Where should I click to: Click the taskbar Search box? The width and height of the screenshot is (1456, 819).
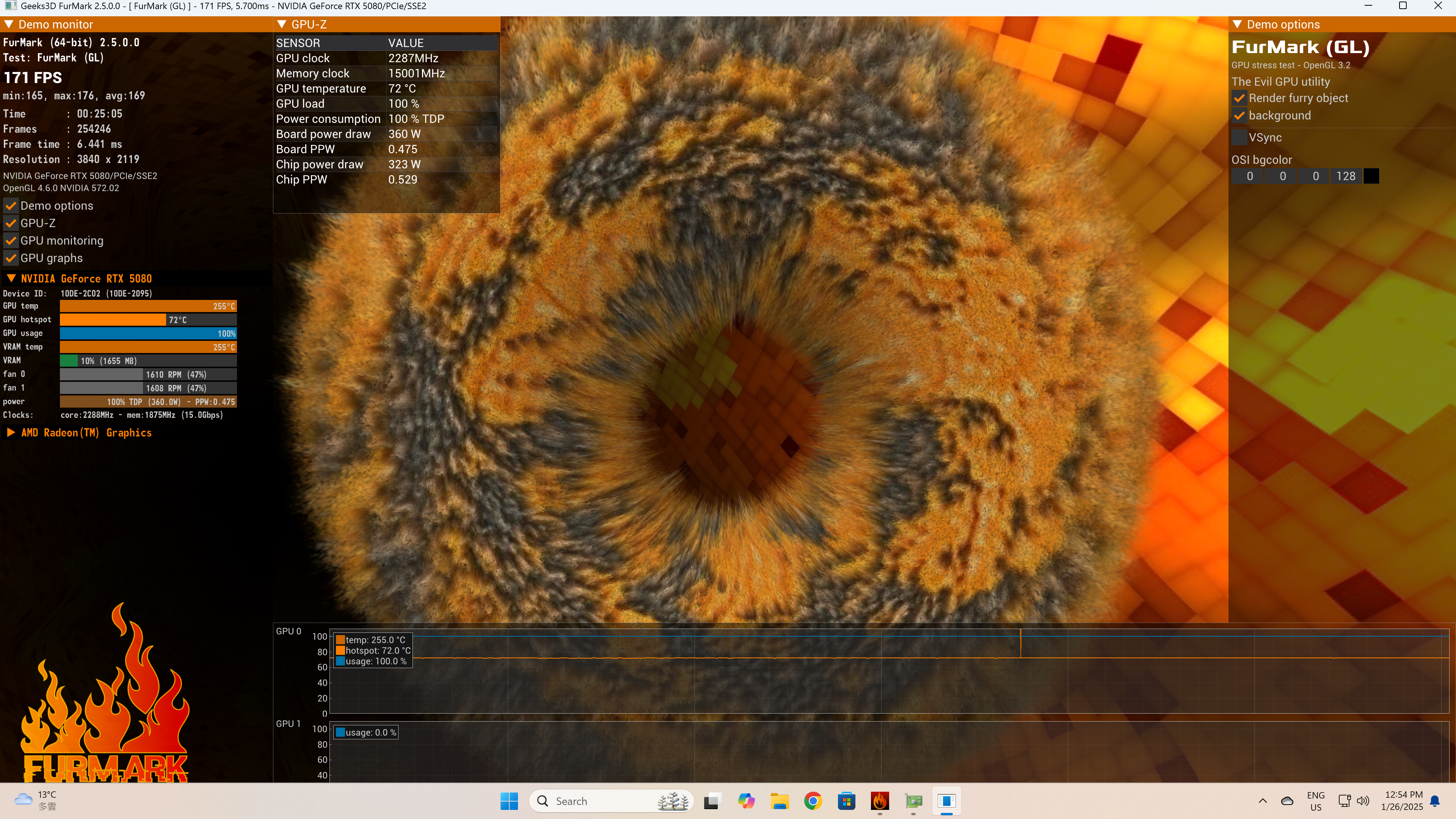click(612, 801)
